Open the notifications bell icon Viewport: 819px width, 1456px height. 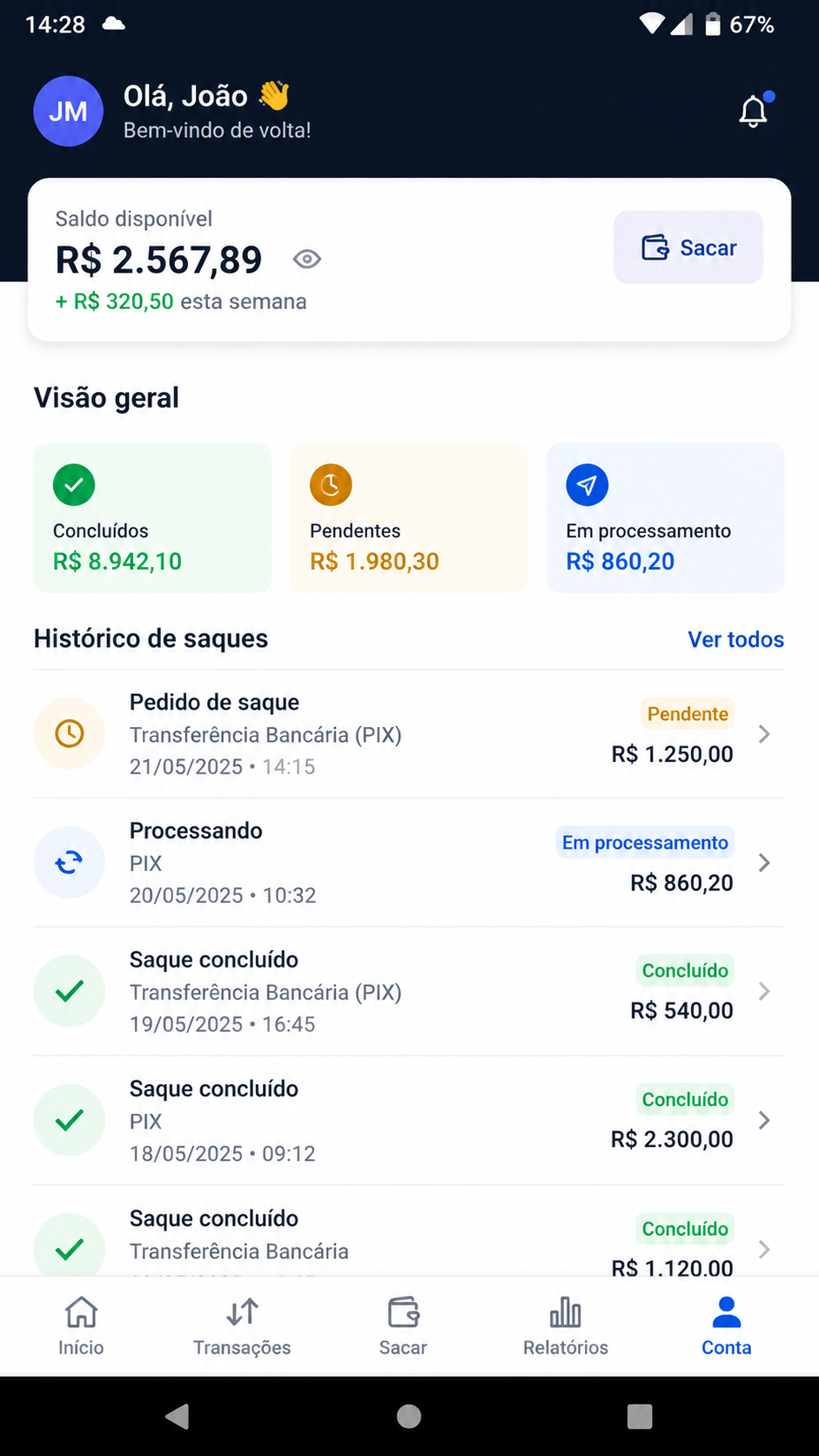pos(754,111)
